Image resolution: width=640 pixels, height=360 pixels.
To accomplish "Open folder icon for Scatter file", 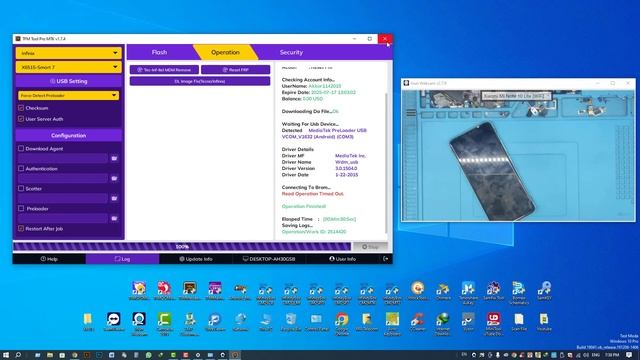I will 114,198.
